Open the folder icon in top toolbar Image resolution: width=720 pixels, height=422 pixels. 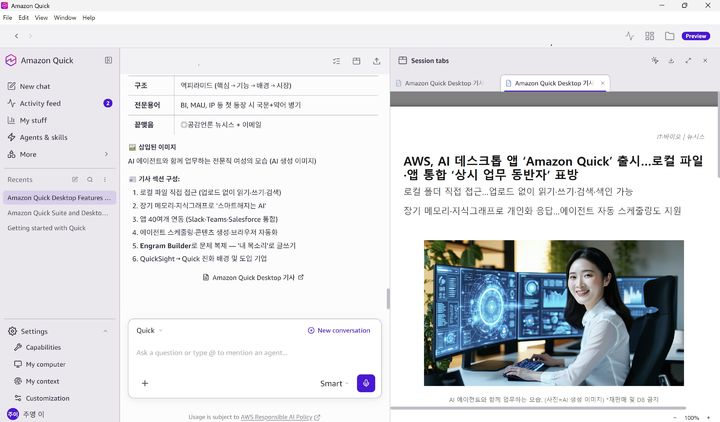(669, 36)
